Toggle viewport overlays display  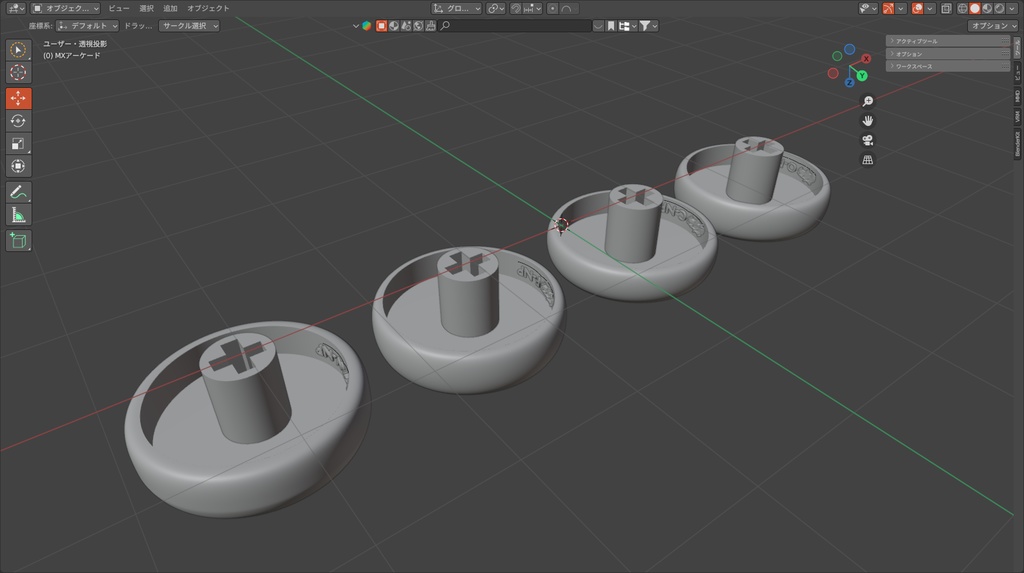(918, 8)
